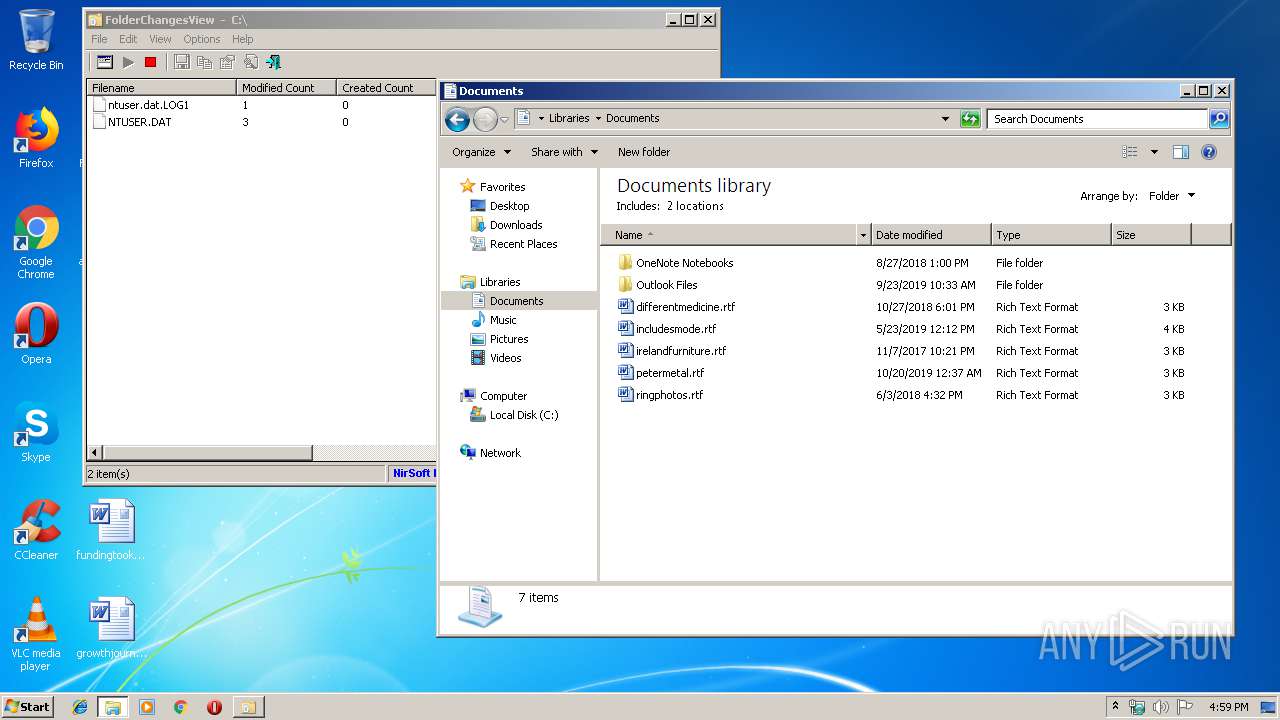Image resolution: width=1280 pixels, height=720 pixels.
Task: Open the recent pages dropdown beside Forward
Action: pyautogui.click(x=504, y=119)
